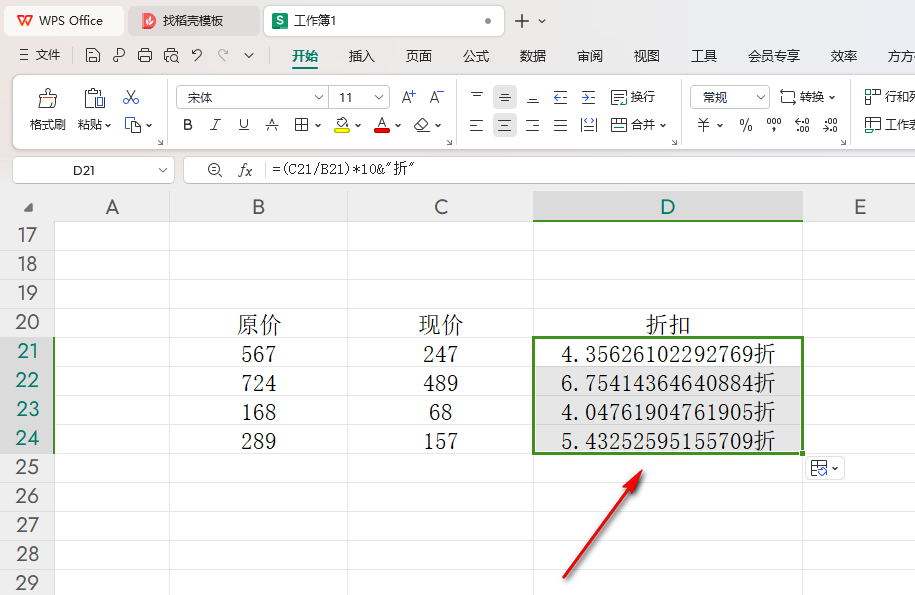
Task: Click the Cut scissors icon
Action: [x=131, y=97]
